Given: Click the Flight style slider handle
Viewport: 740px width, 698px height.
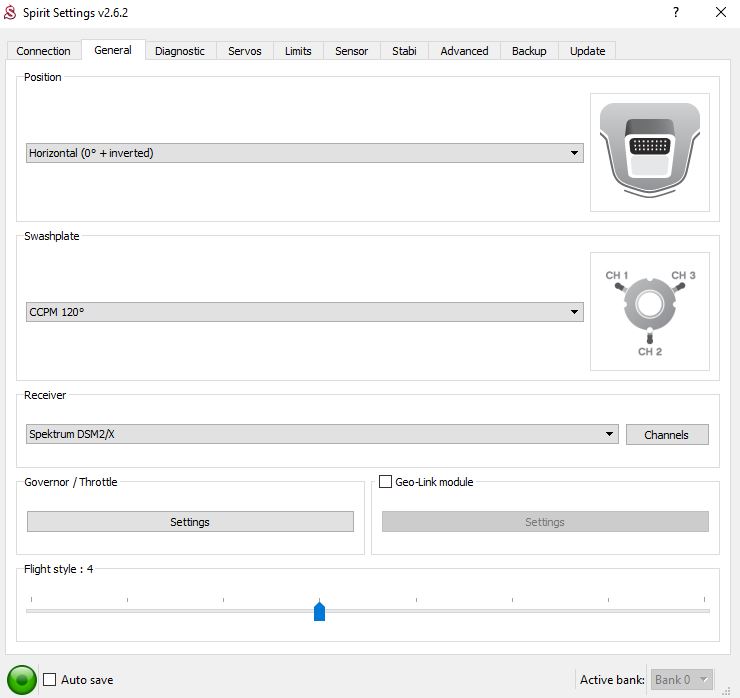Looking at the screenshot, I should 319,611.
